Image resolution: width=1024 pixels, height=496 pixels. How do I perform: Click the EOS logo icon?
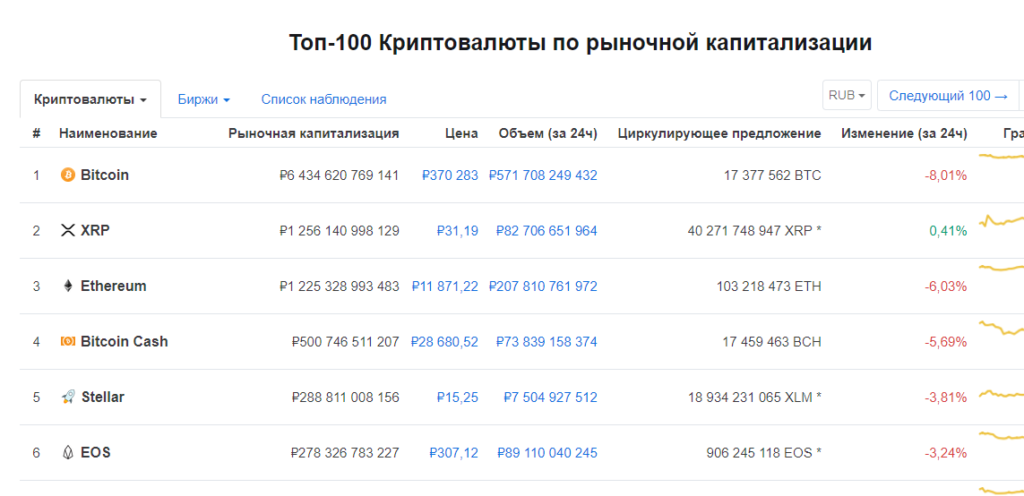click(68, 452)
